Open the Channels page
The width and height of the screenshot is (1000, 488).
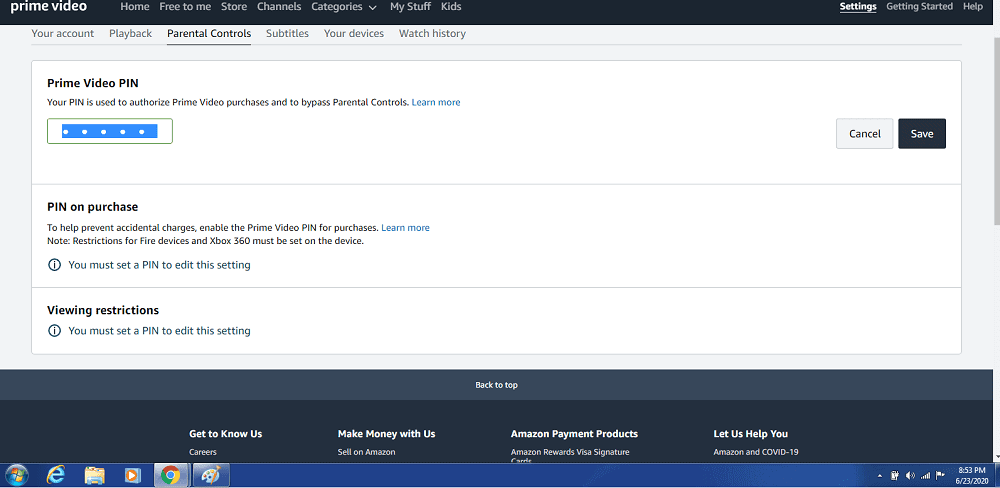279,6
